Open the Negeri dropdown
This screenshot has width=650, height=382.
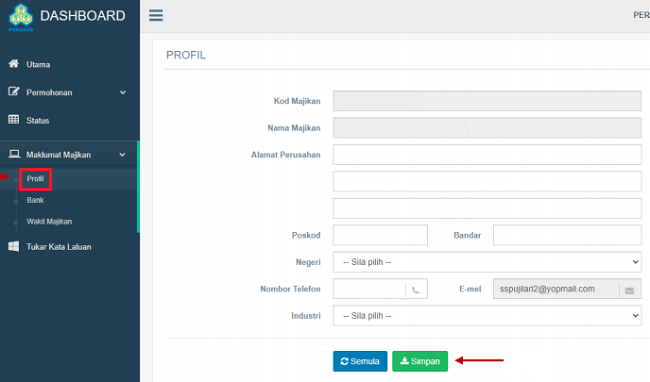487,262
